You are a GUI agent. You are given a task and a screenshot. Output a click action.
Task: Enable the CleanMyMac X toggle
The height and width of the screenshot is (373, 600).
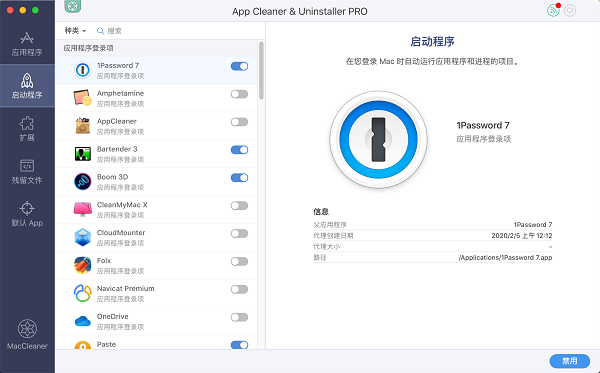coord(240,206)
